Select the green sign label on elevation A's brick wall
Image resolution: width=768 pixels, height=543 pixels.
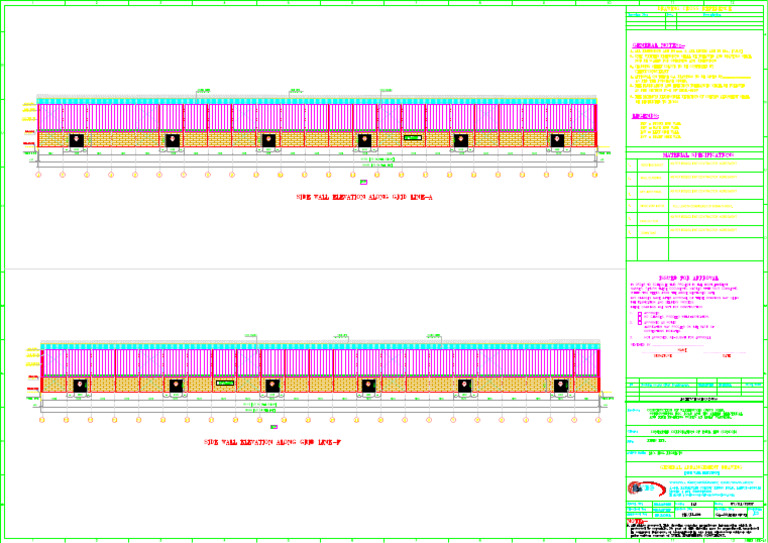tap(412, 138)
